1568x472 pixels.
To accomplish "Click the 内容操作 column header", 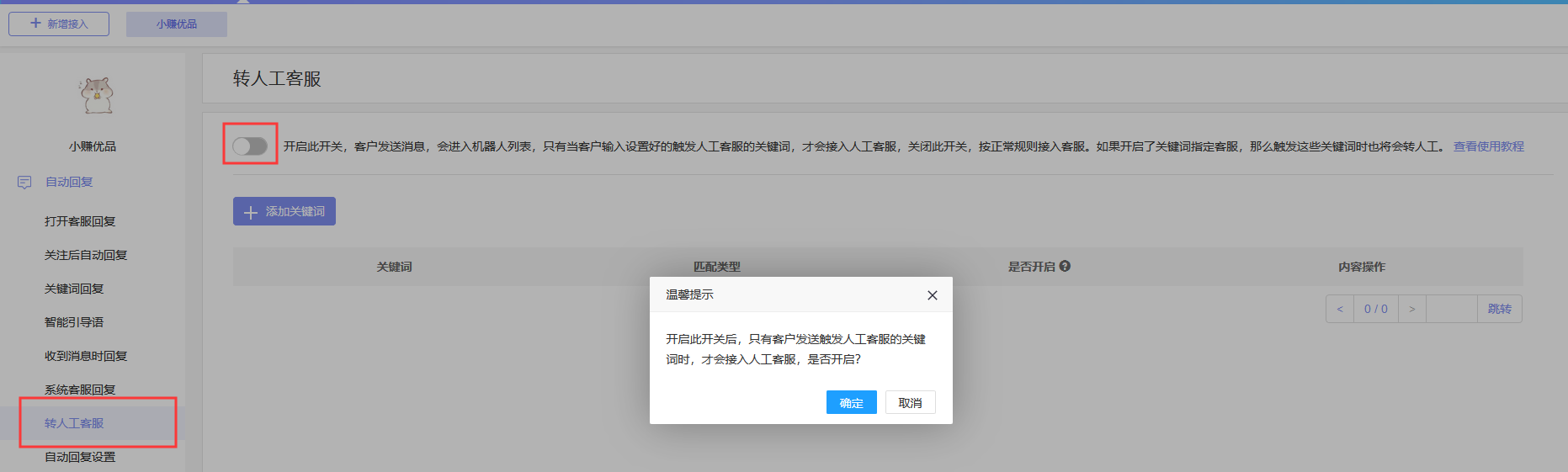I will coord(1362,267).
